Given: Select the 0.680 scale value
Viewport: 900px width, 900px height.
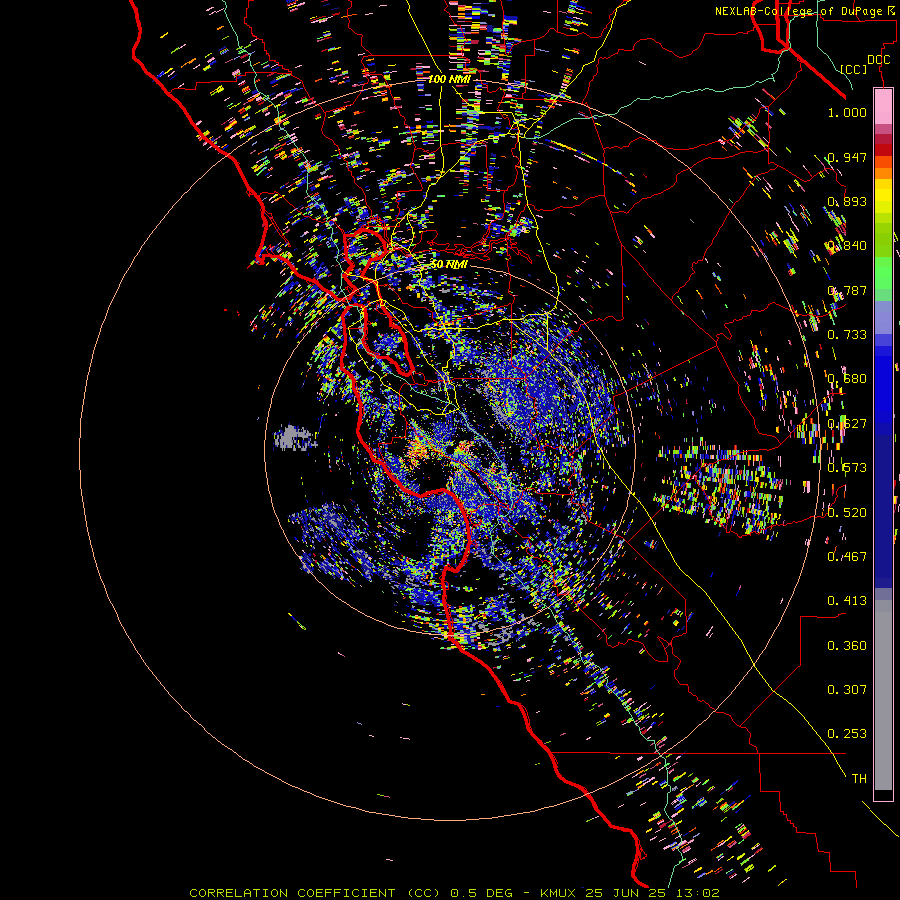Looking at the screenshot, I should point(847,379).
